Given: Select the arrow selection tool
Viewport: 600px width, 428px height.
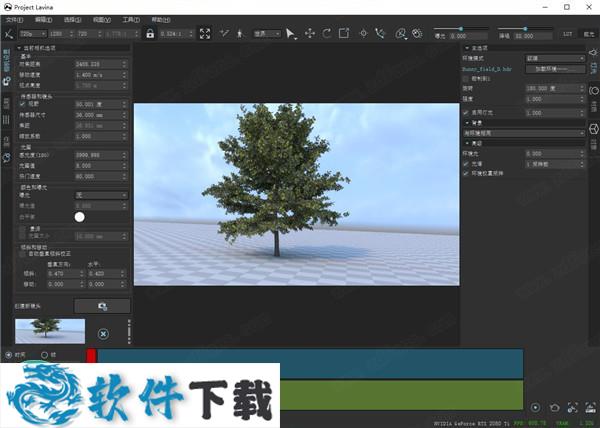Looking at the screenshot, I should 291,33.
